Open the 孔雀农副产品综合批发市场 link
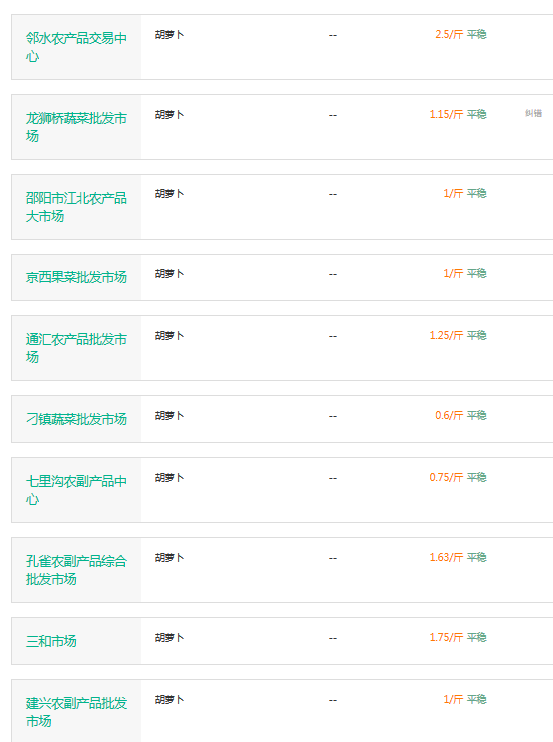 (76, 570)
